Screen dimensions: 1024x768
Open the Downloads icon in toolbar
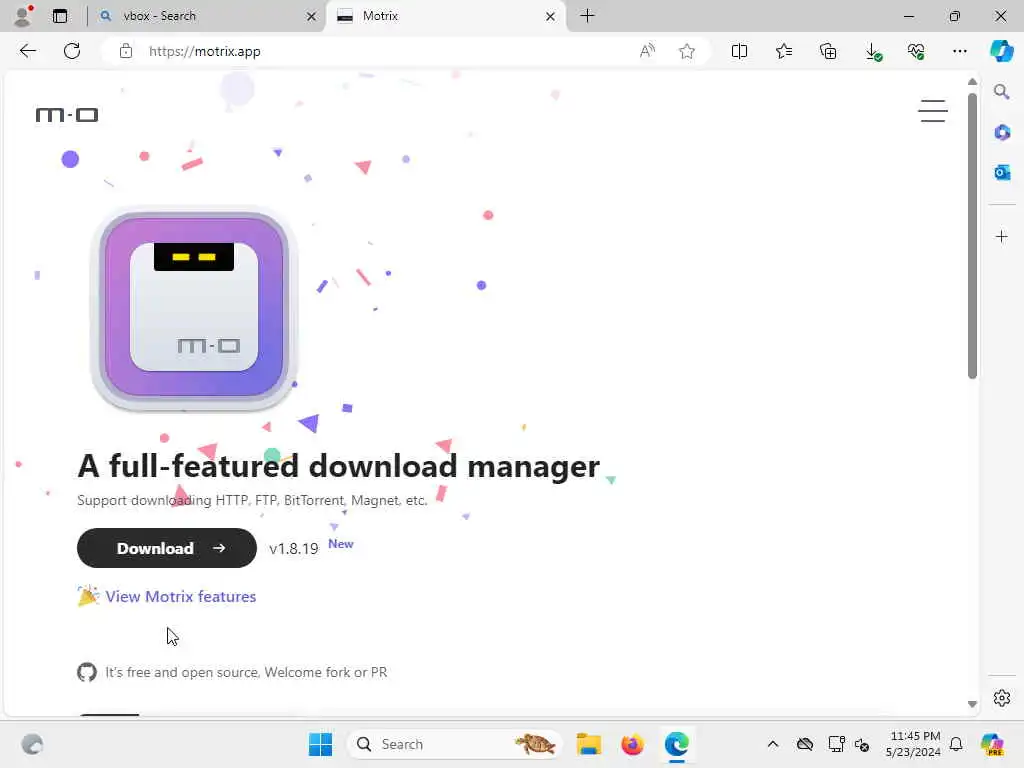pos(872,51)
